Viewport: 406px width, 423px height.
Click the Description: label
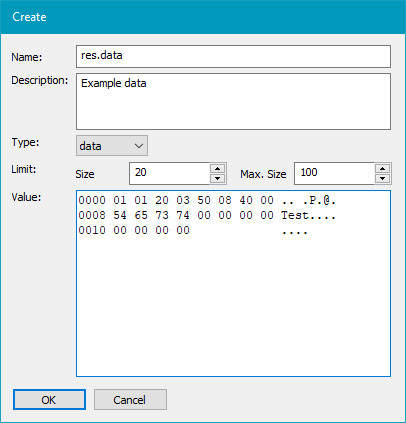pos(40,80)
